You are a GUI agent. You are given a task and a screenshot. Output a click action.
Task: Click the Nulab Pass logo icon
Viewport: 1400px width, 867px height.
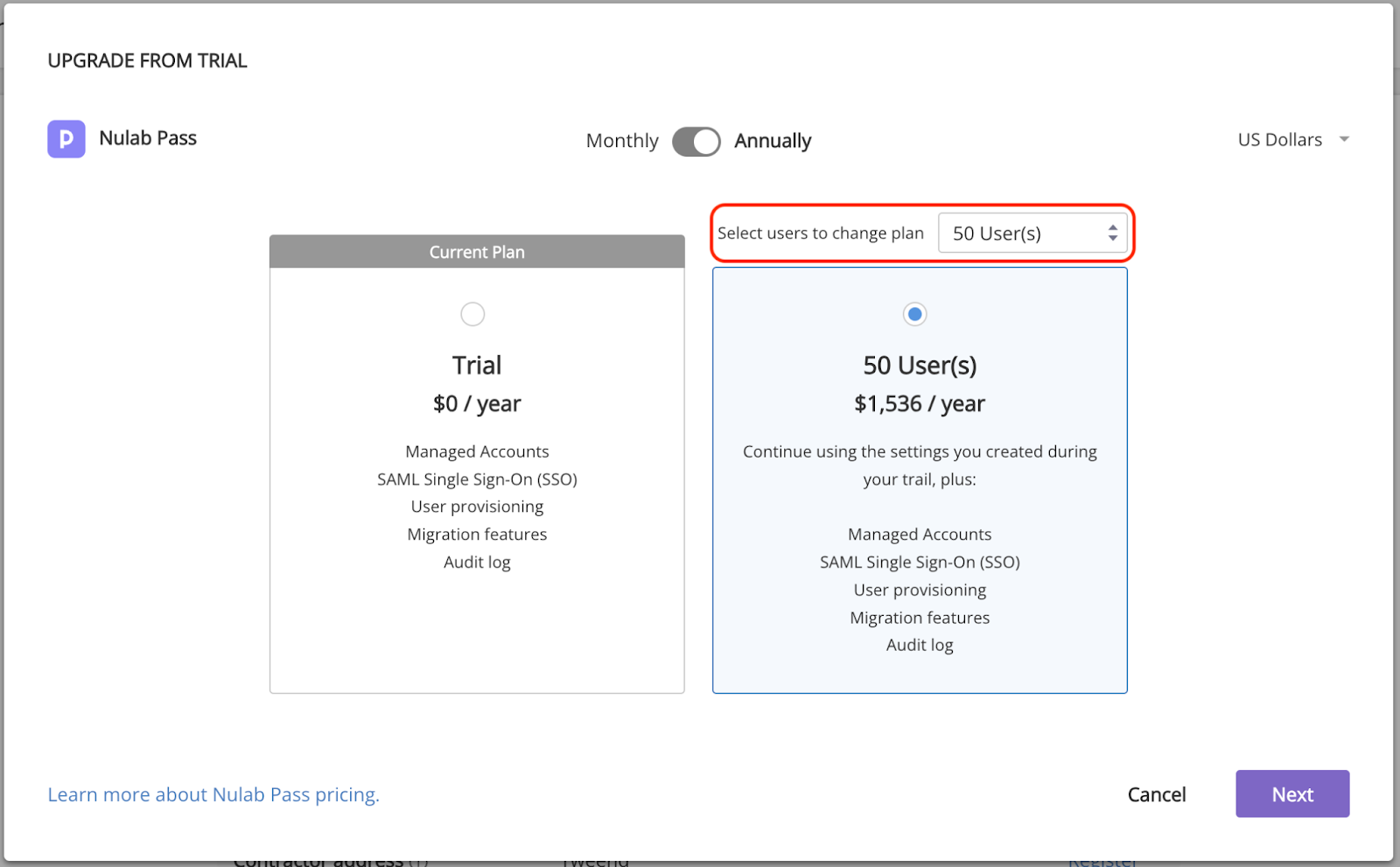(66, 139)
